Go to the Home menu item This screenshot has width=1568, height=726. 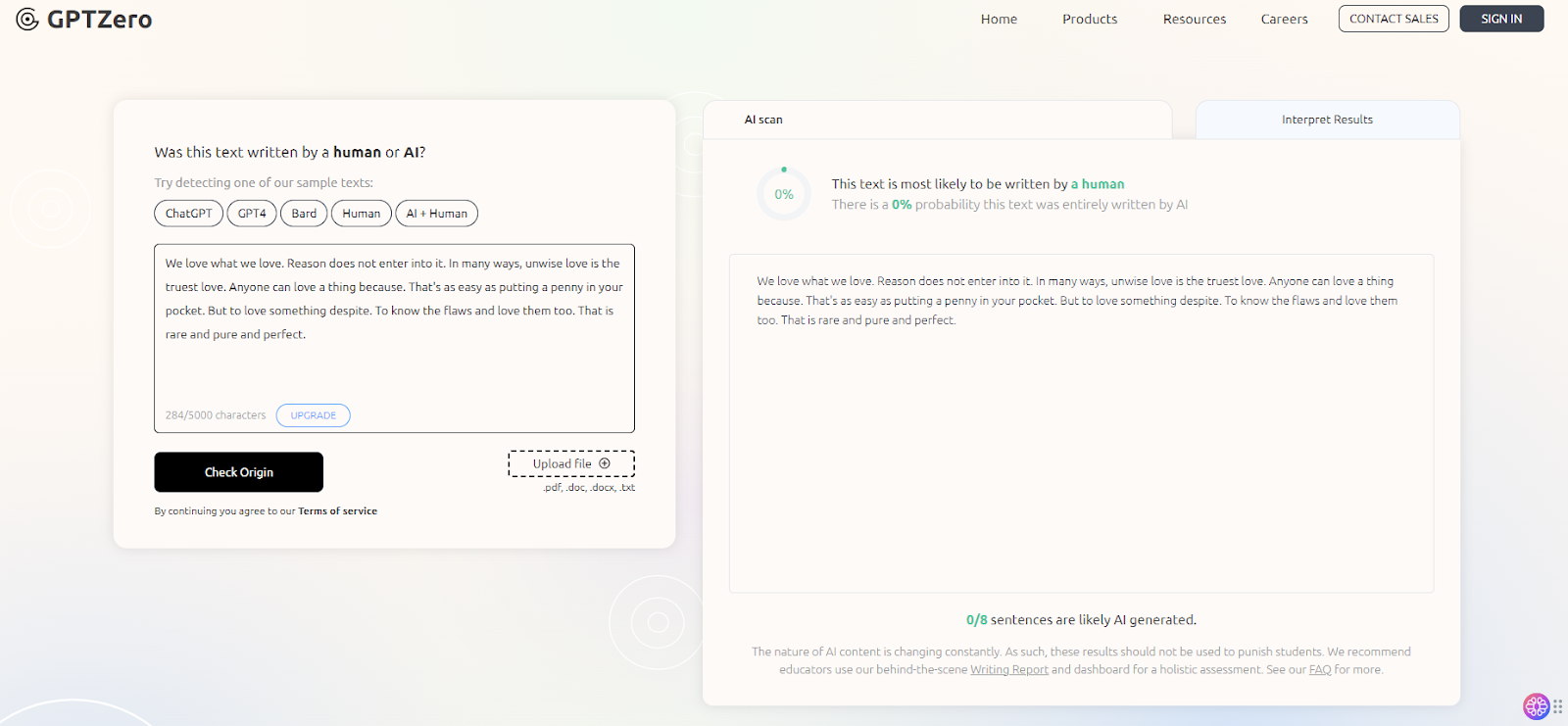point(999,19)
